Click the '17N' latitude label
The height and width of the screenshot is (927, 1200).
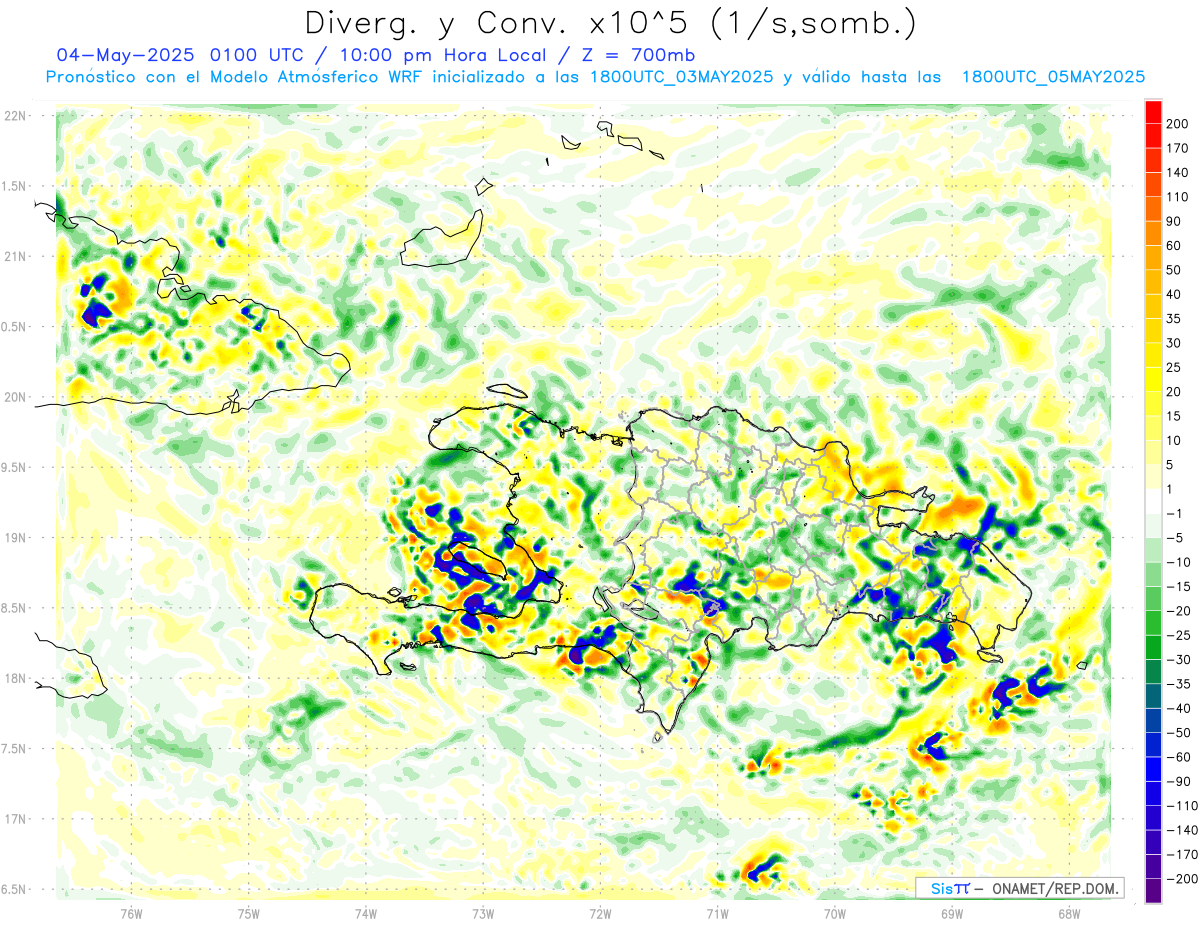15,819
